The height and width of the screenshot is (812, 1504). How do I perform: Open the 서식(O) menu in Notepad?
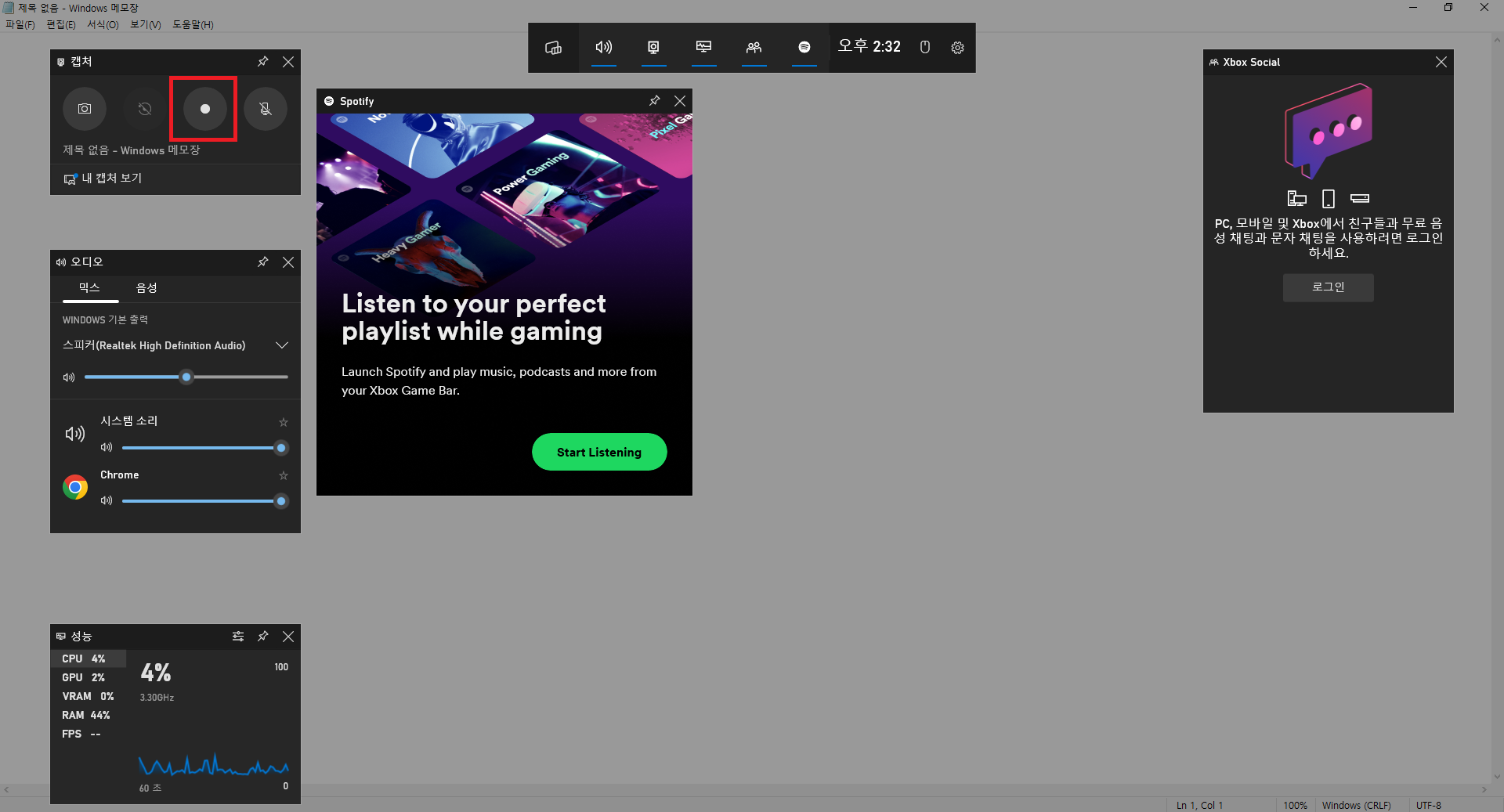pos(103,24)
